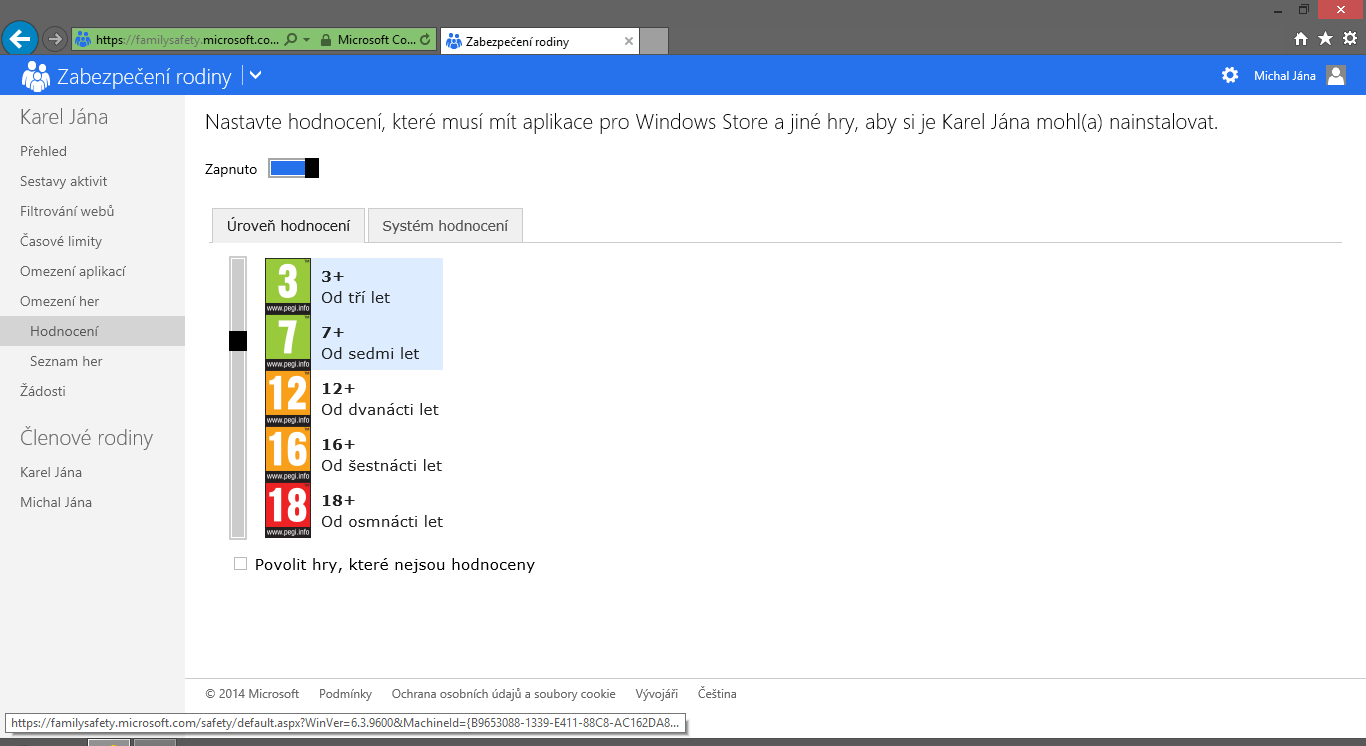Open browser favorites star icon
1366x746 pixels.
1325,39
